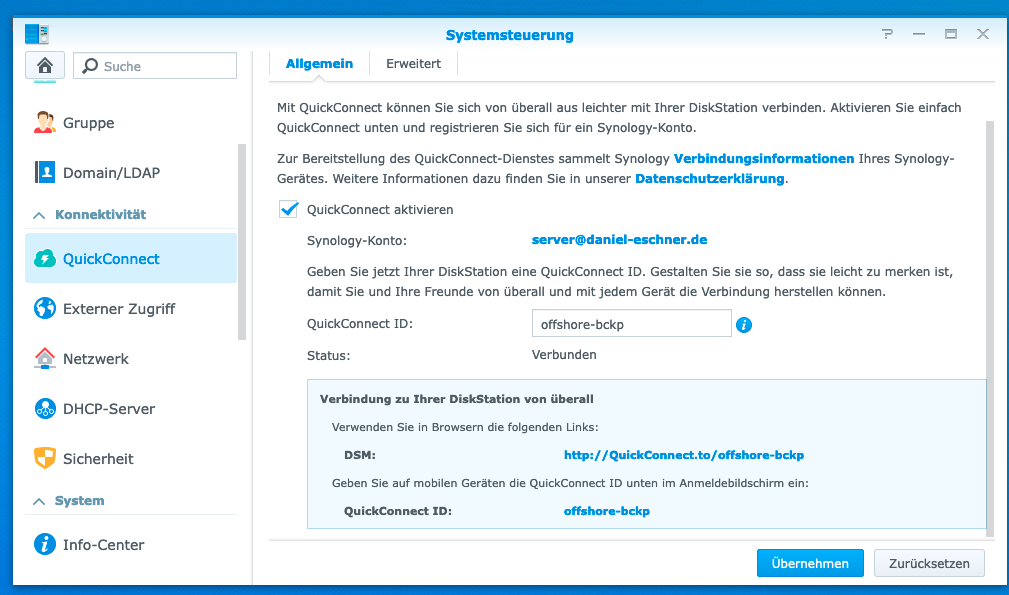Open DHCP-Server sidebar icon
This screenshot has height=595, width=1009.
[45, 409]
